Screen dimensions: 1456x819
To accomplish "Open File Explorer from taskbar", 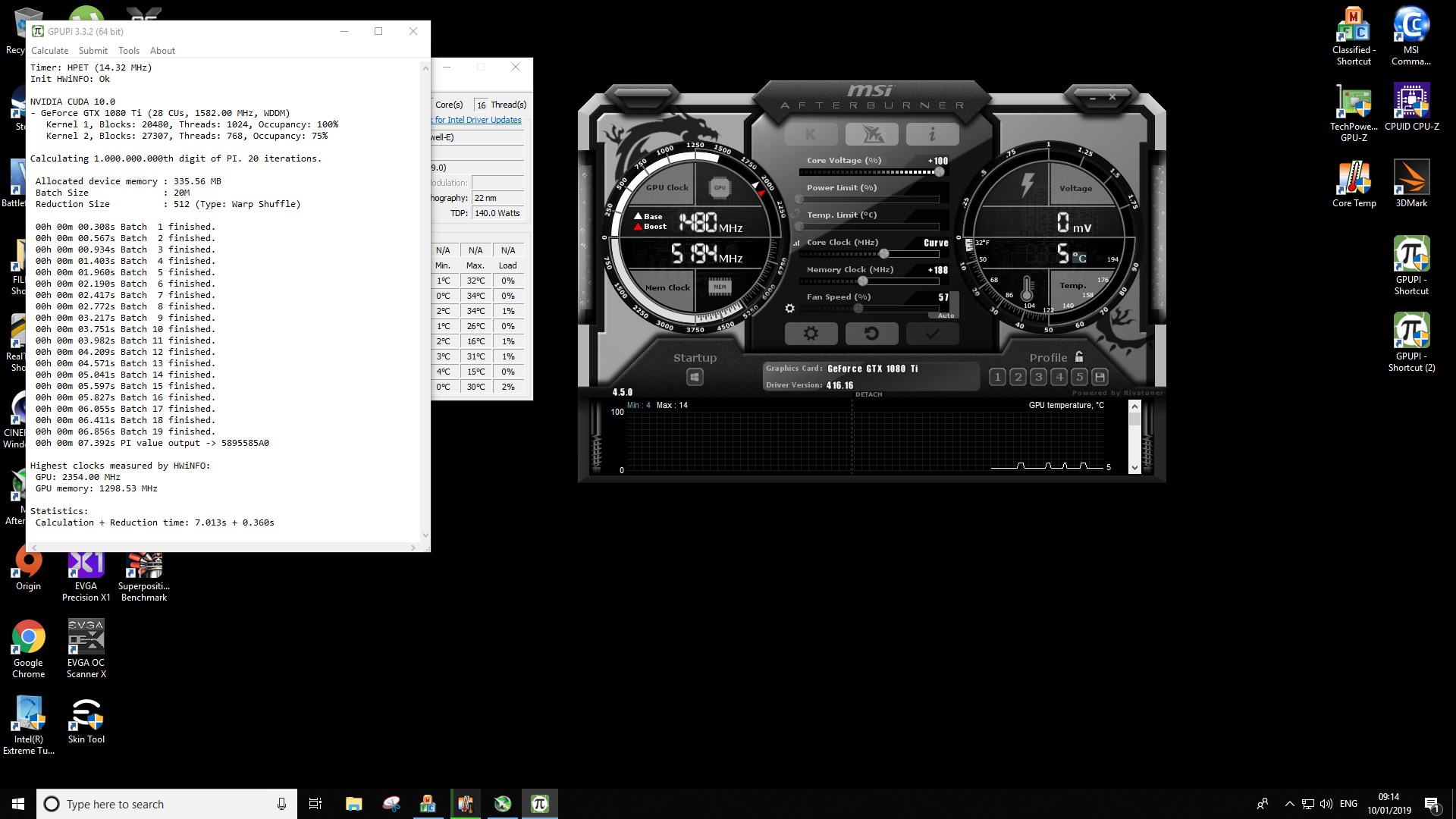I will (x=353, y=804).
